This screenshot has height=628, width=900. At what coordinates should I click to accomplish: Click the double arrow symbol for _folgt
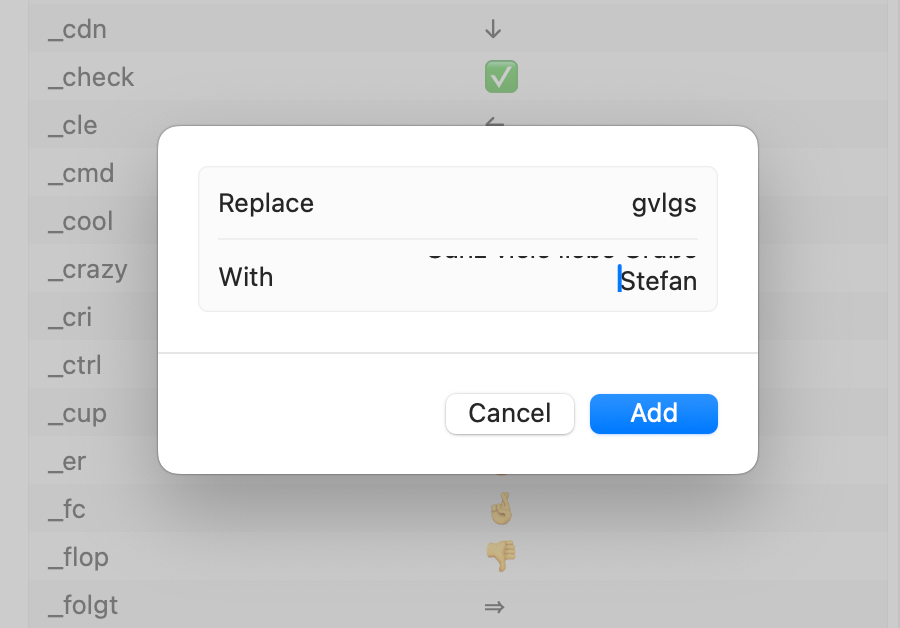(x=494, y=606)
